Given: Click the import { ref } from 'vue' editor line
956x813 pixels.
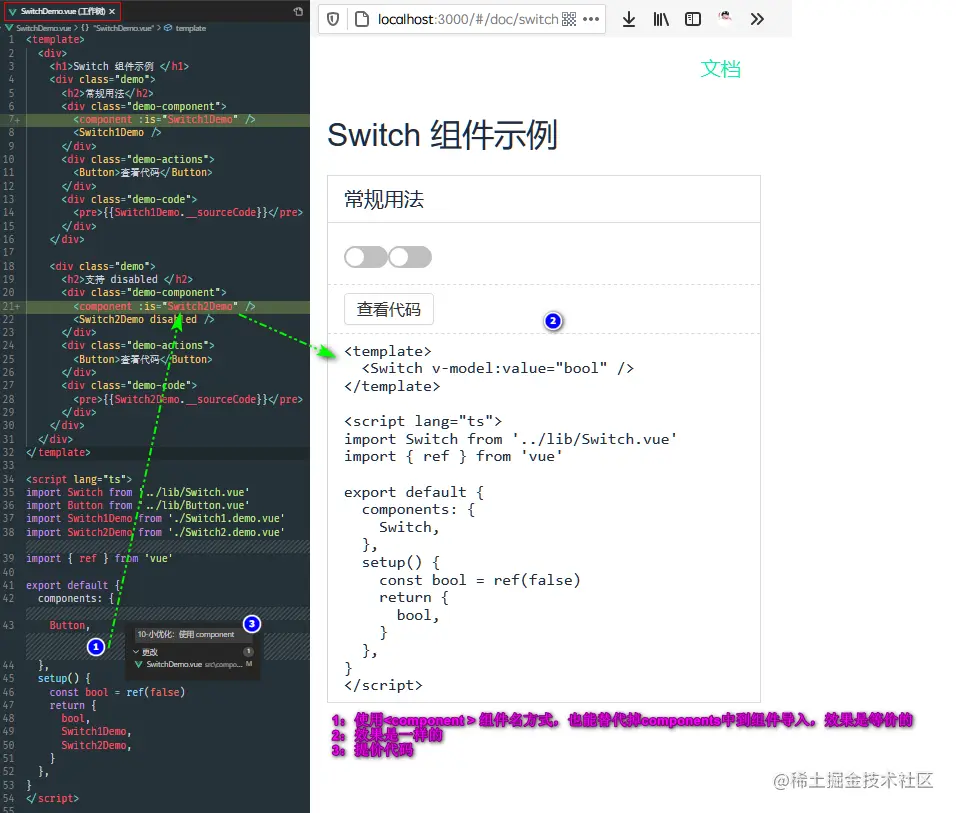Looking at the screenshot, I should [x=99, y=558].
